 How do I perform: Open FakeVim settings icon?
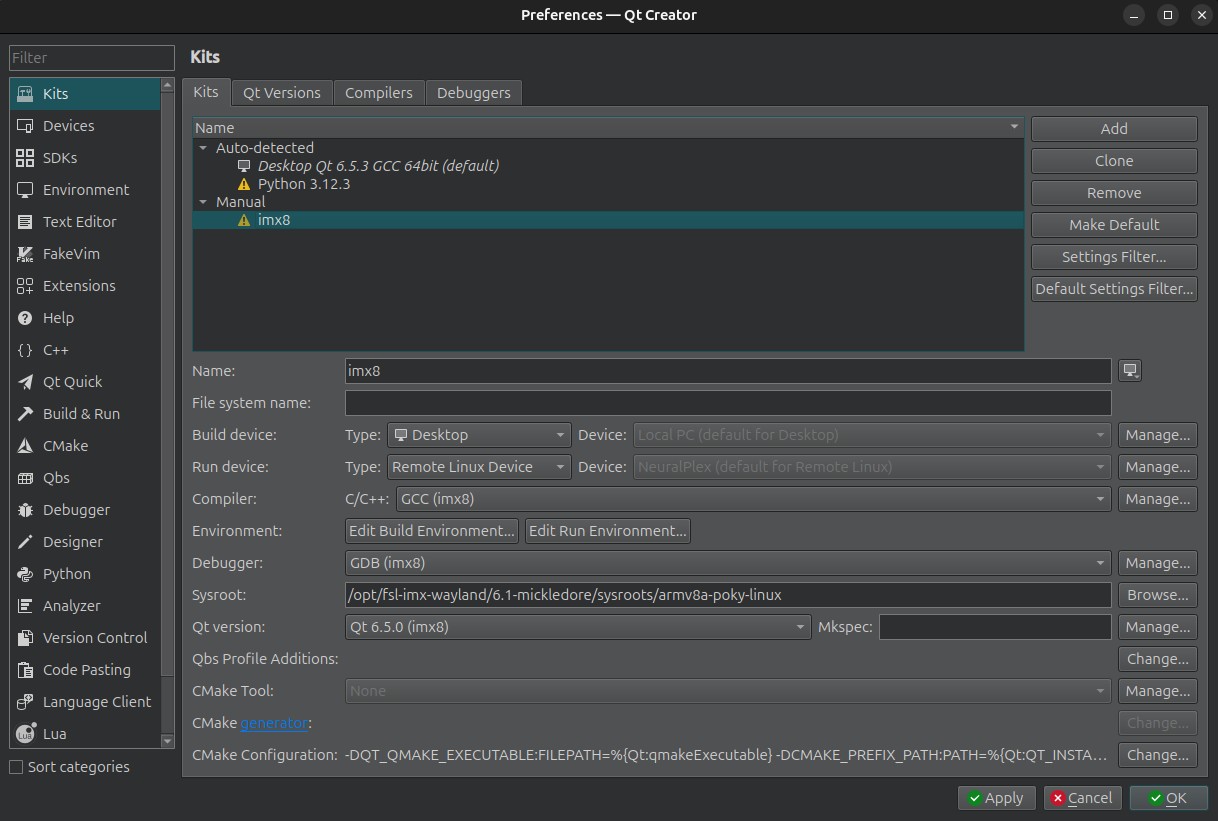(26, 254)
